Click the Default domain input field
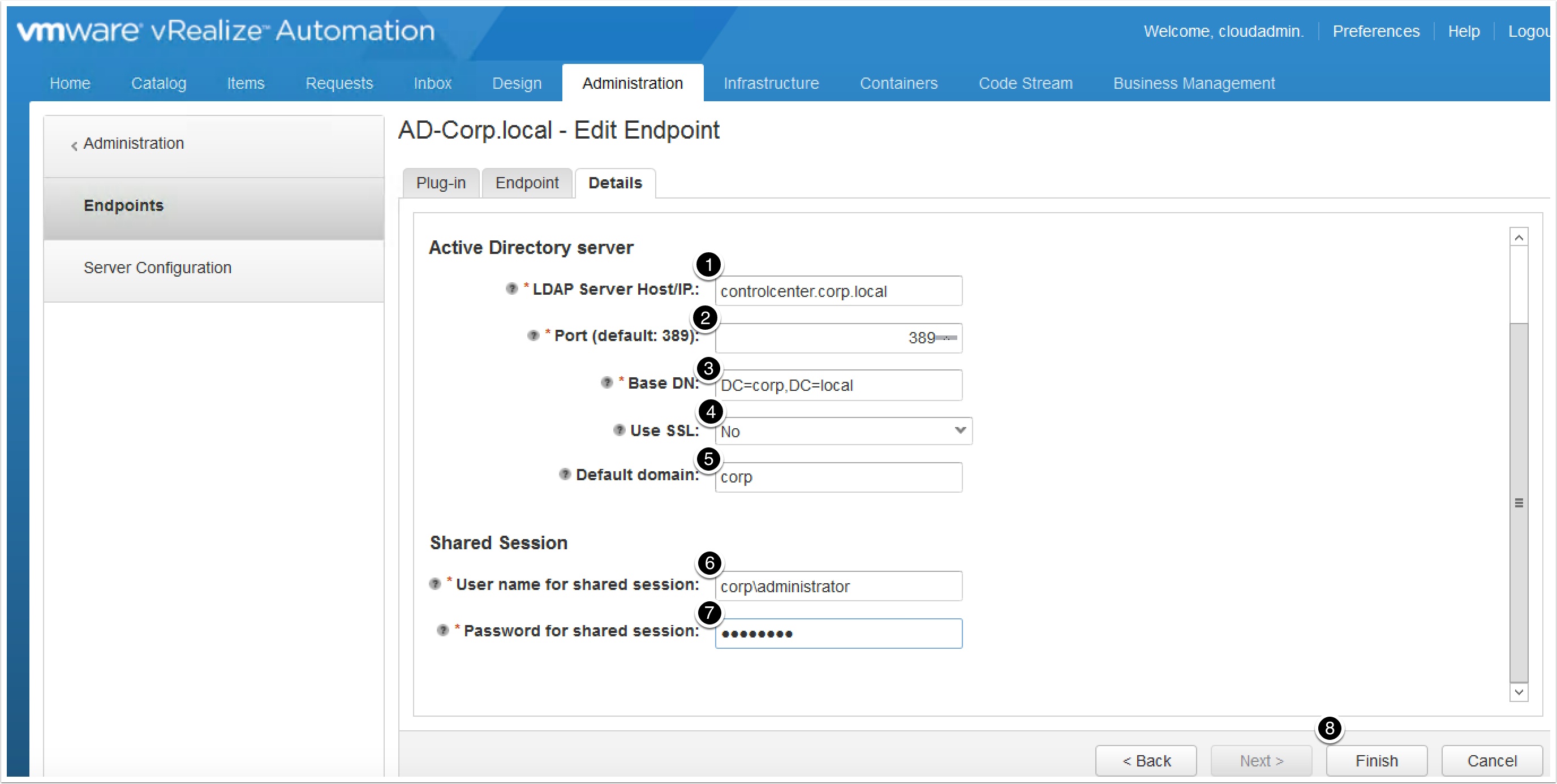This screenshot has width=1557, height=784. coord(838,477)
